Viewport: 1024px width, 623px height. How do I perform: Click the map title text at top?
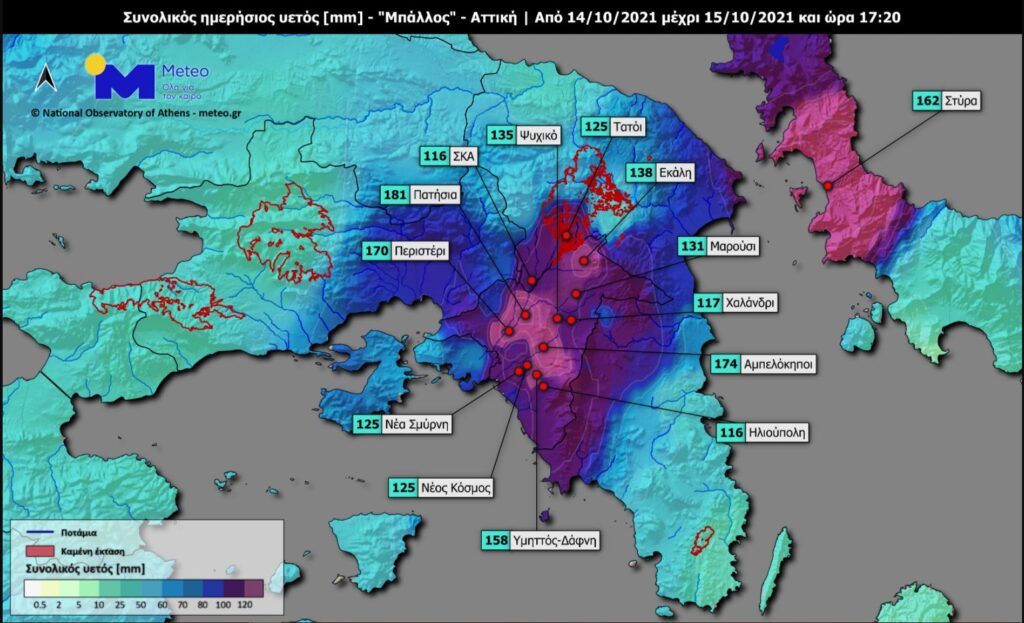click(512, 17)
